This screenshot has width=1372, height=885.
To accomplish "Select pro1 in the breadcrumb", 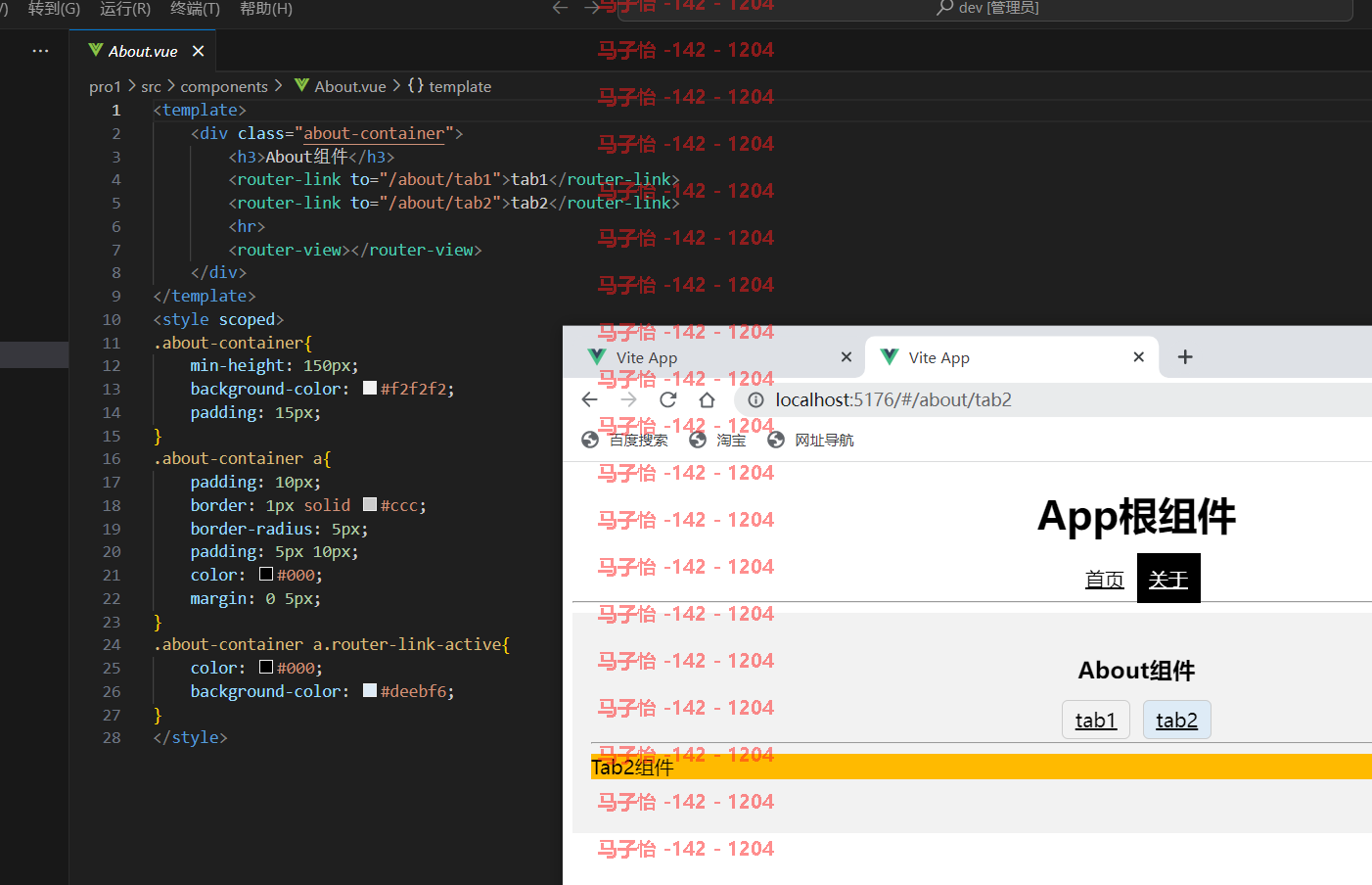I will point(105,86).
